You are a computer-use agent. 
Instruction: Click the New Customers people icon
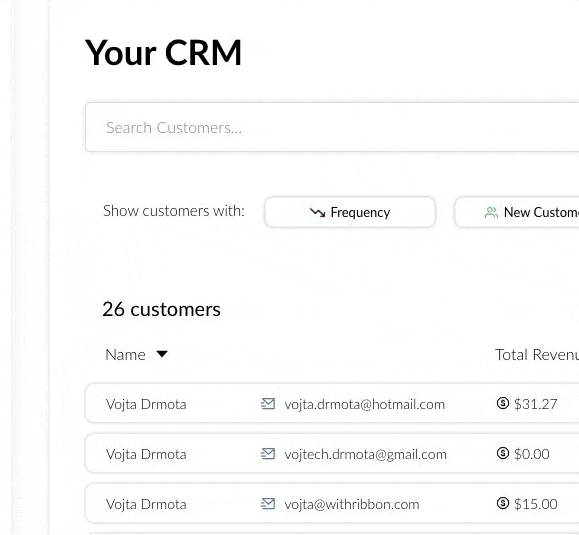[491, 212]
